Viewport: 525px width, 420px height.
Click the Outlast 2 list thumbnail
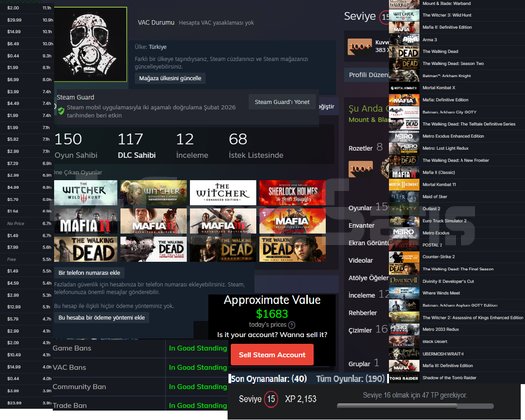(404, 209)
